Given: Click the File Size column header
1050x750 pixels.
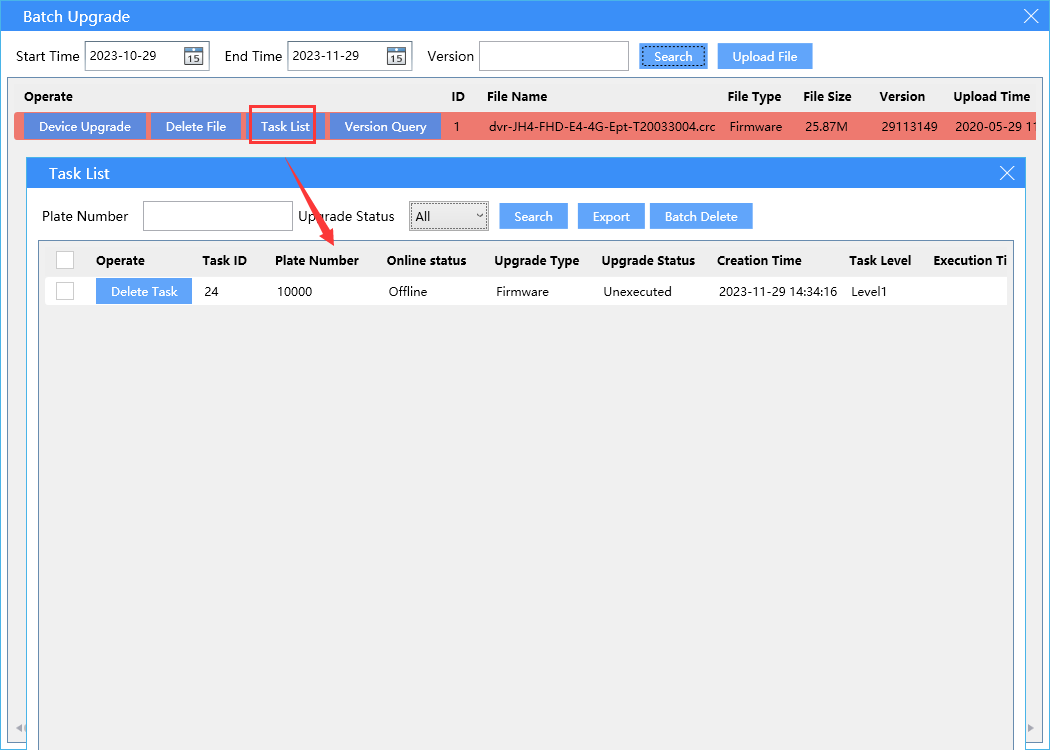Looking at the screenshot, I should coord(827,96).
